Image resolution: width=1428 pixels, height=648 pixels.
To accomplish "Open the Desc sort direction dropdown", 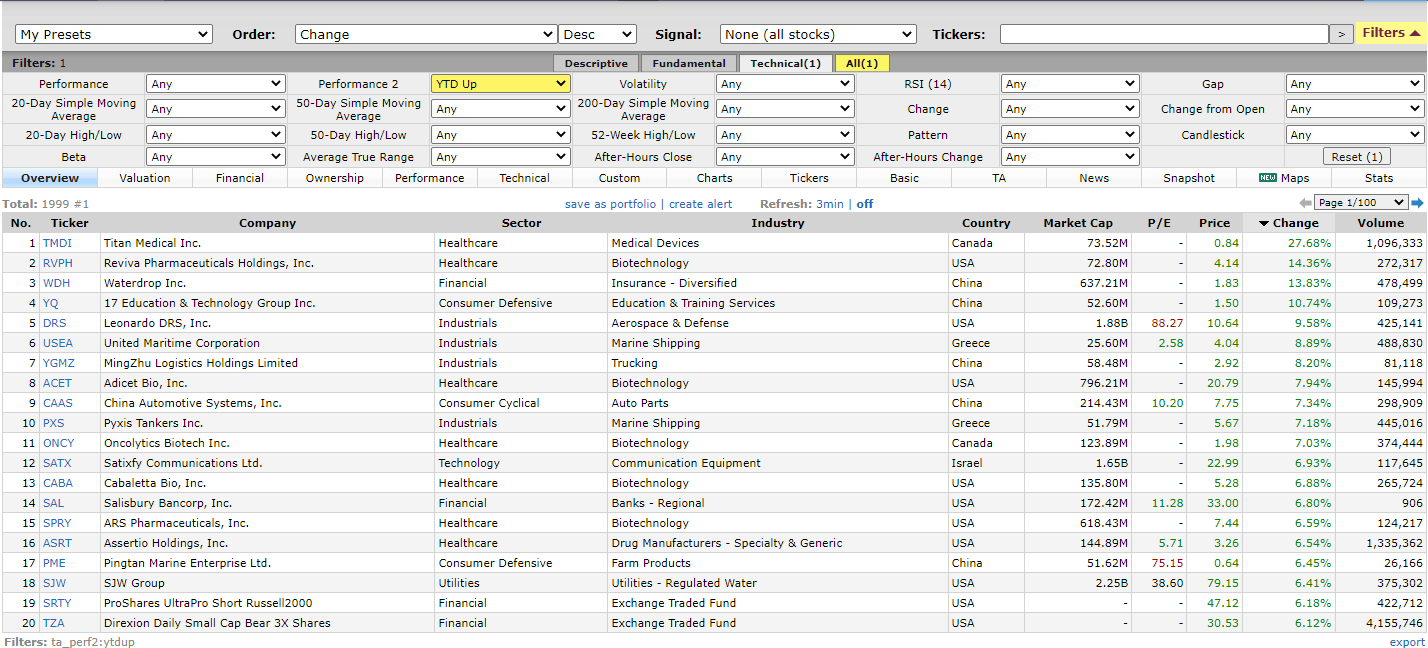I will pyautogui.click(x=597, y=34).
